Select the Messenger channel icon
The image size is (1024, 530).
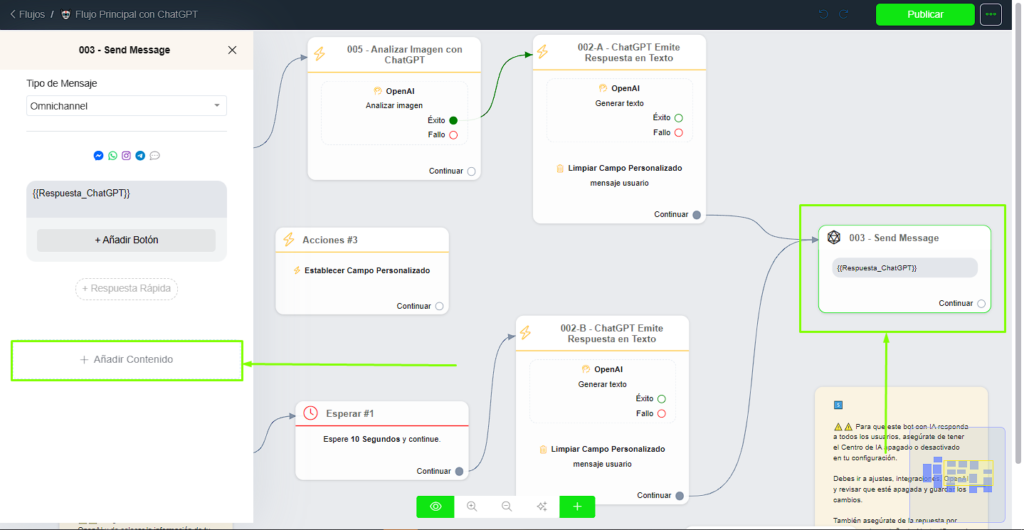[99, 156]
